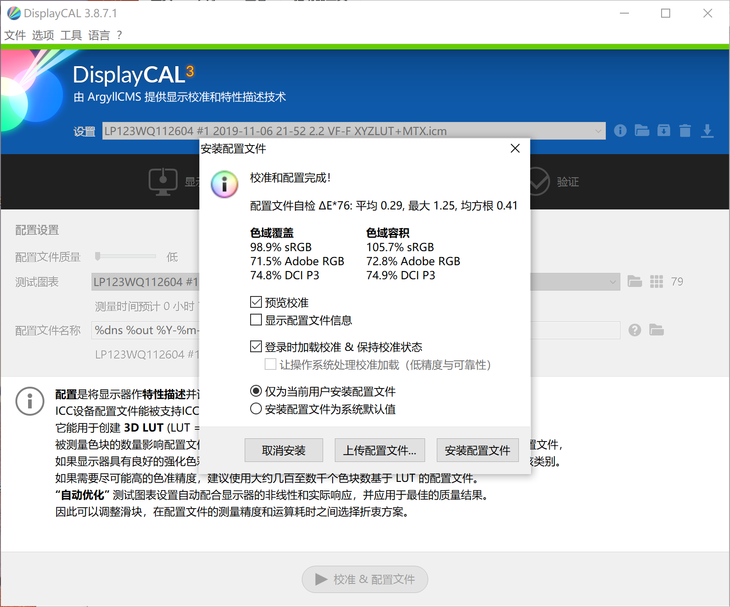
Task: Open the 工具 menu
Action: pos(71,35)
